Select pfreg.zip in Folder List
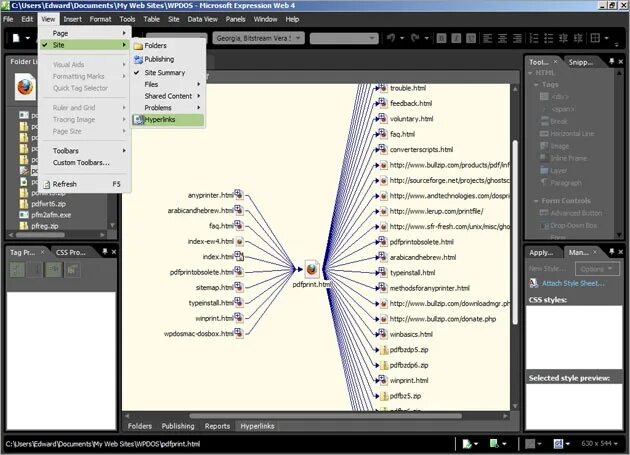 point(45,226)
